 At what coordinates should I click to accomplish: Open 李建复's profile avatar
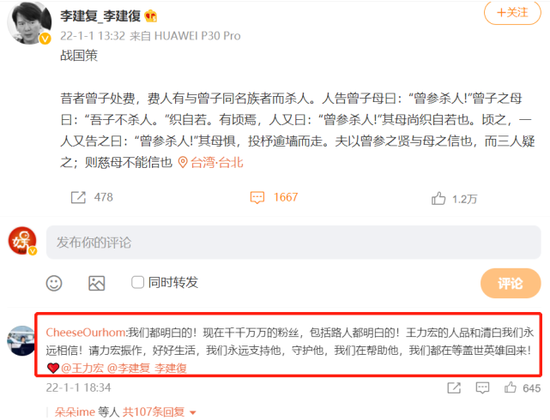click(x=29, y=24)
